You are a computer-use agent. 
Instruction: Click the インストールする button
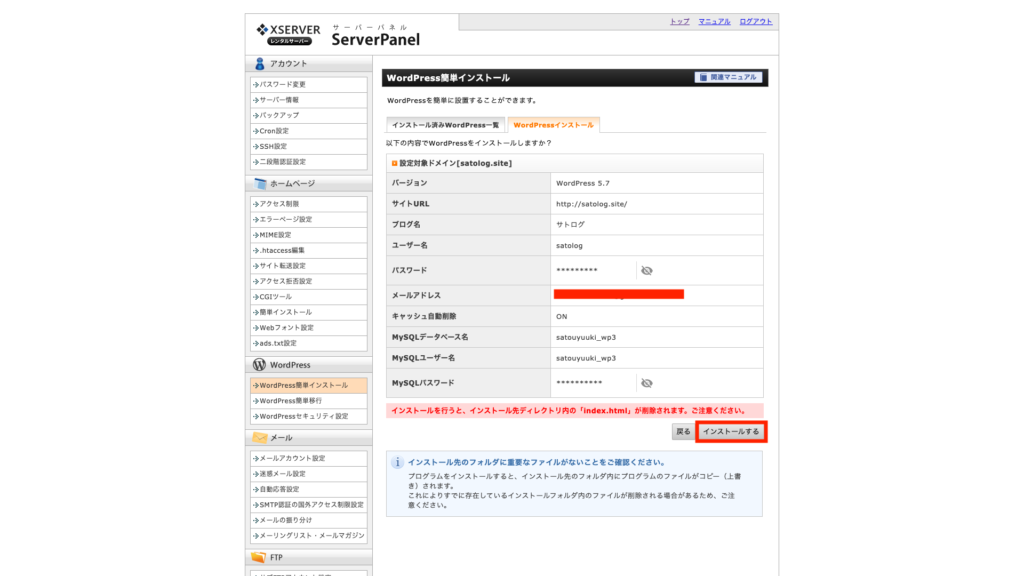[731, 432]
